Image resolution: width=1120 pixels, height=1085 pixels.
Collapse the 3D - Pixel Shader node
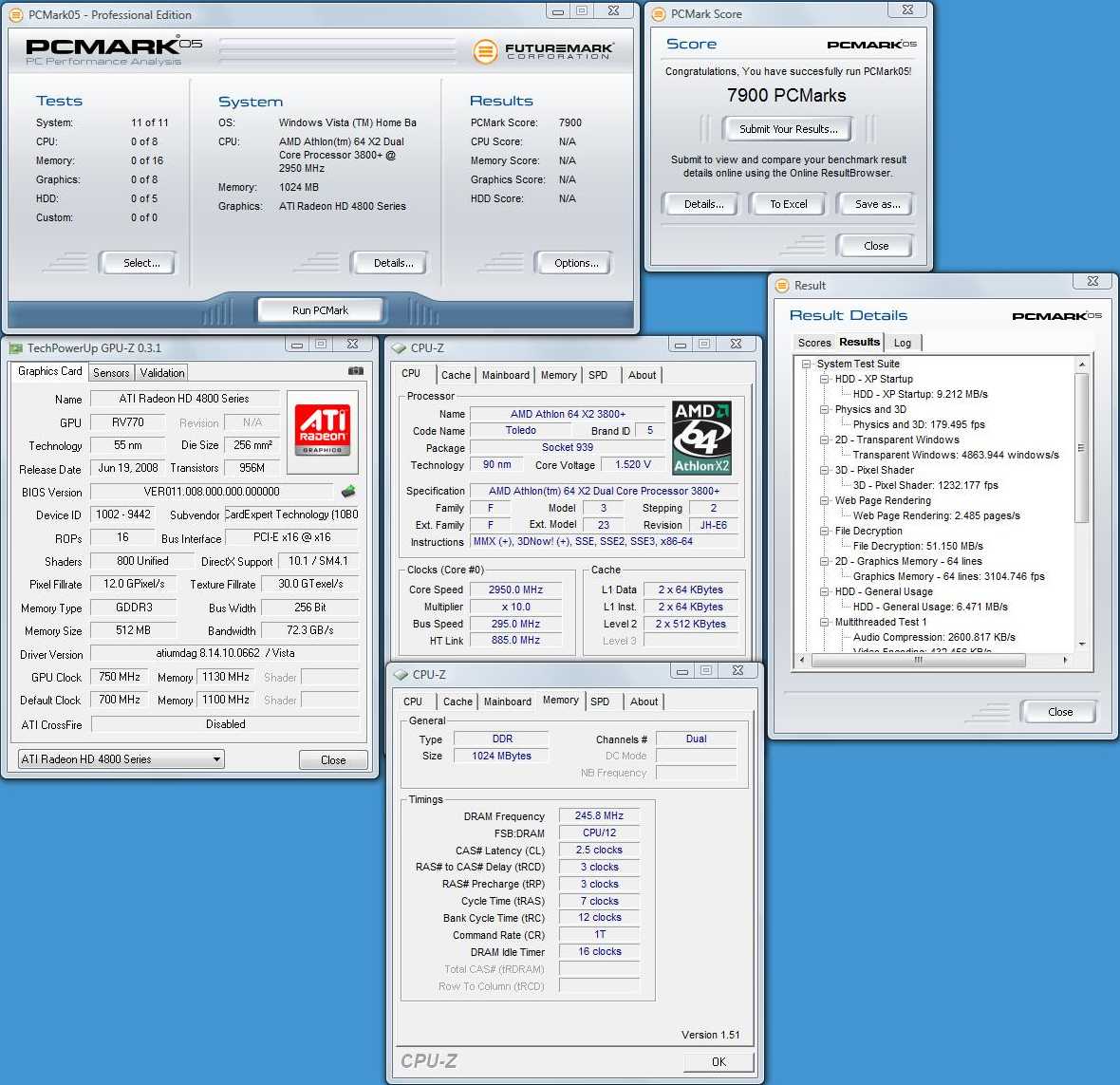point(824,470)
